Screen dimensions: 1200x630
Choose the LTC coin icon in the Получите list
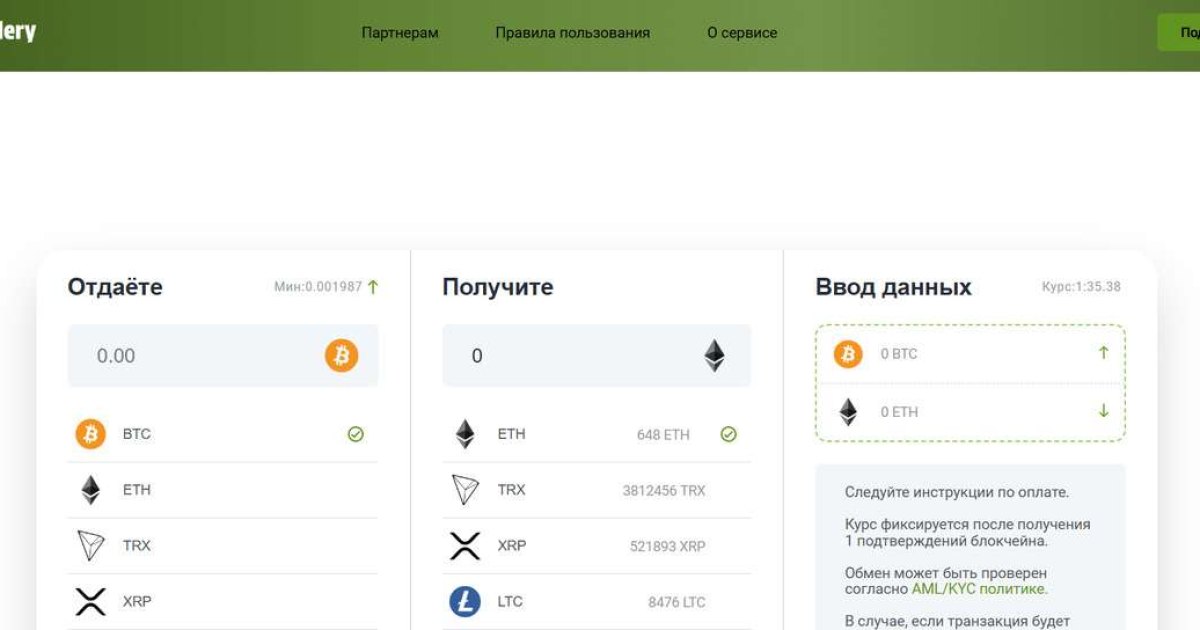tap(465, 602)
